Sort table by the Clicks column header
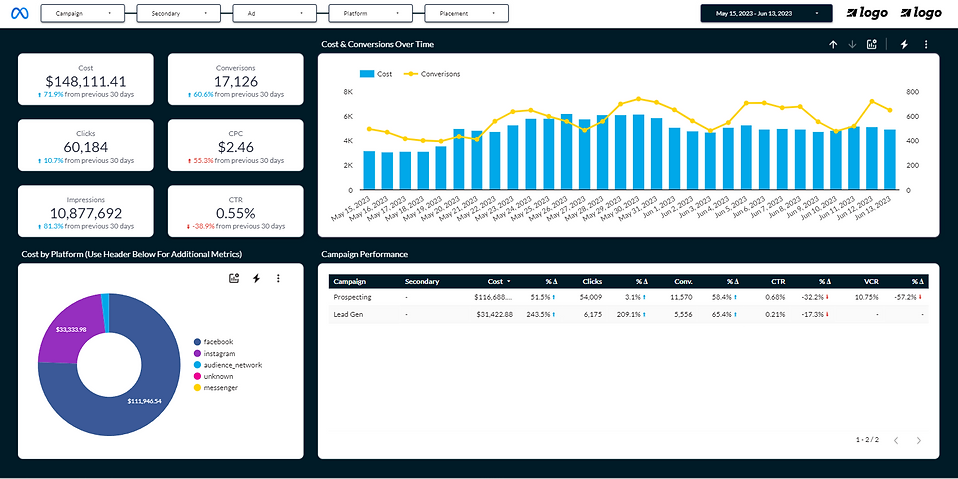Screen dimensions: 958x479 click(x=592, y=282)
